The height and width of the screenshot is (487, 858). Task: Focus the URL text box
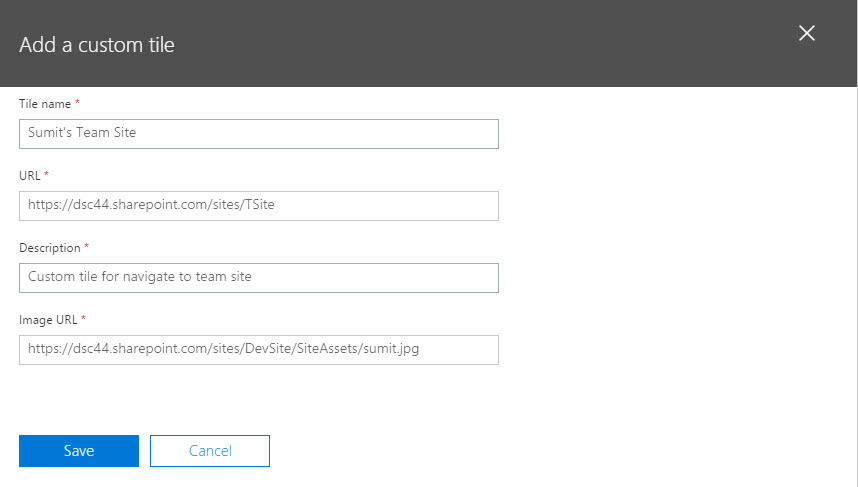258,206
